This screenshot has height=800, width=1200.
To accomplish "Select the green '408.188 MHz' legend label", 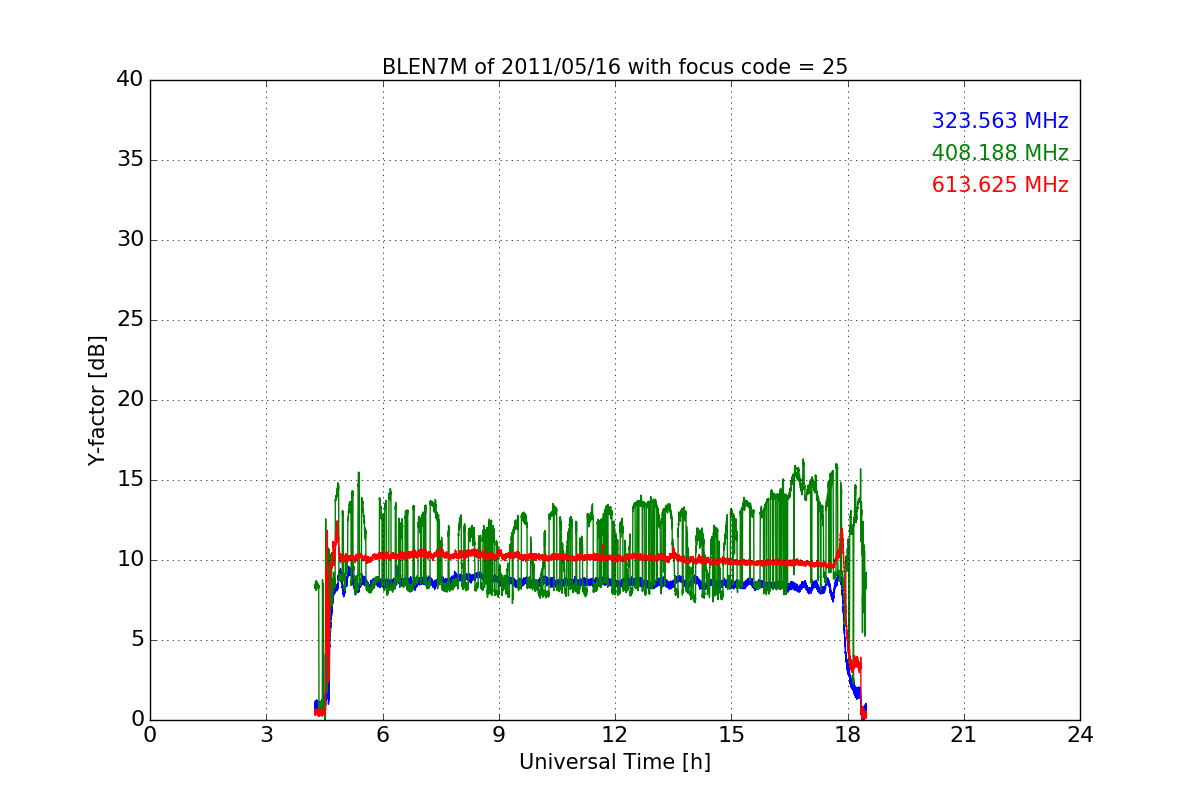I will tap(1000, 153).
